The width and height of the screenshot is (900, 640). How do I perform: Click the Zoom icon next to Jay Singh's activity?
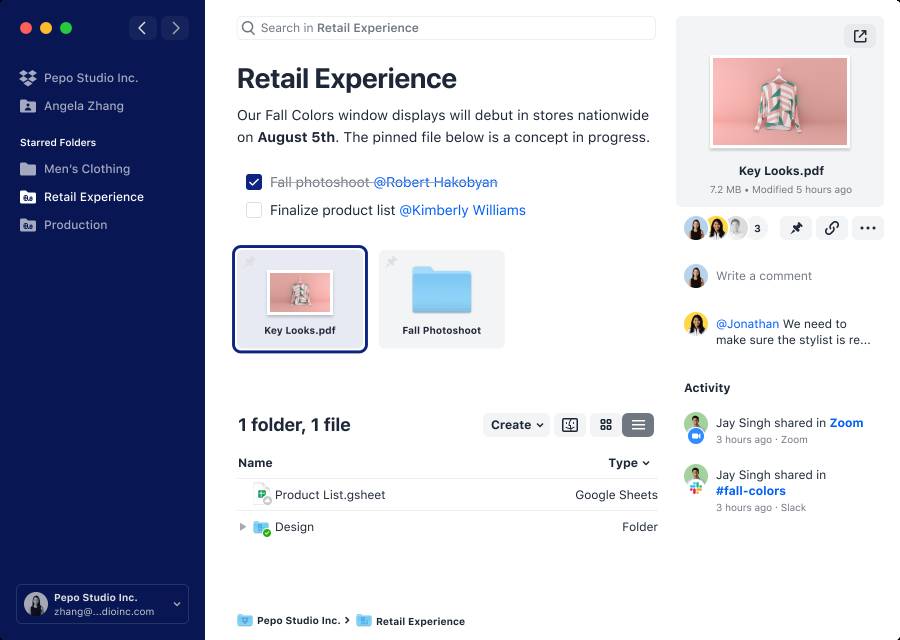point(697,434)
